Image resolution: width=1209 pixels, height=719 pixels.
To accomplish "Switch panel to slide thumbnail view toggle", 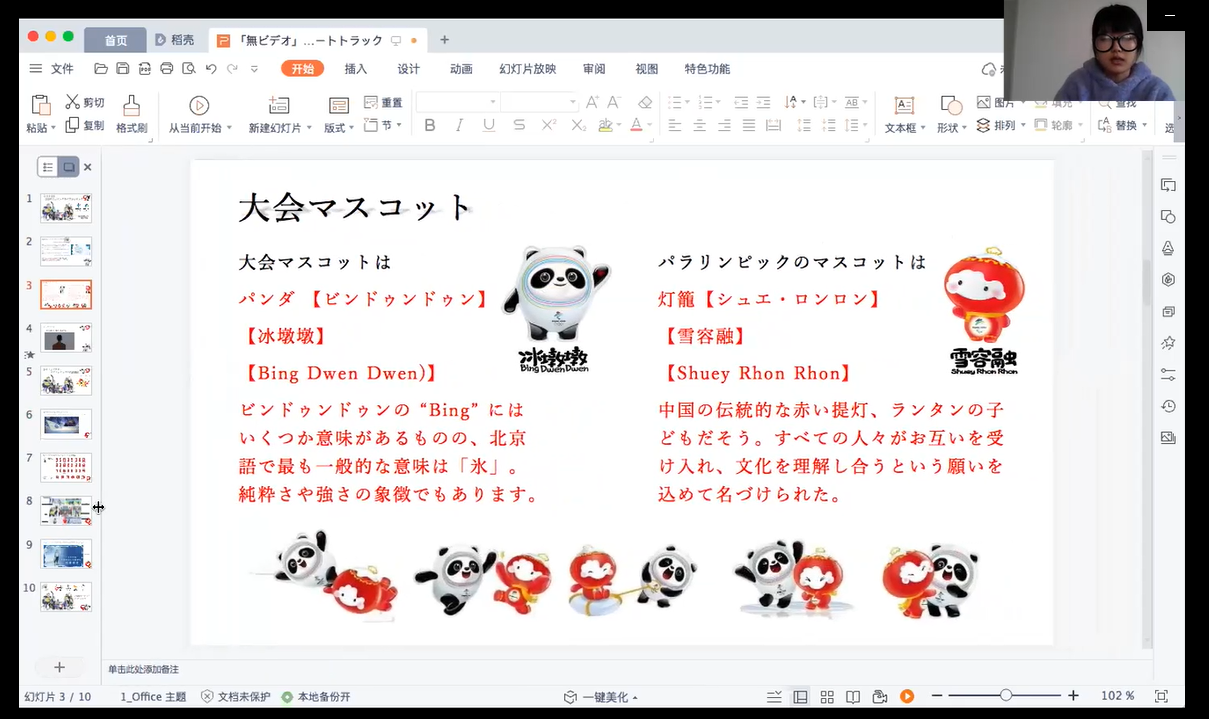I will pos(68,167).
